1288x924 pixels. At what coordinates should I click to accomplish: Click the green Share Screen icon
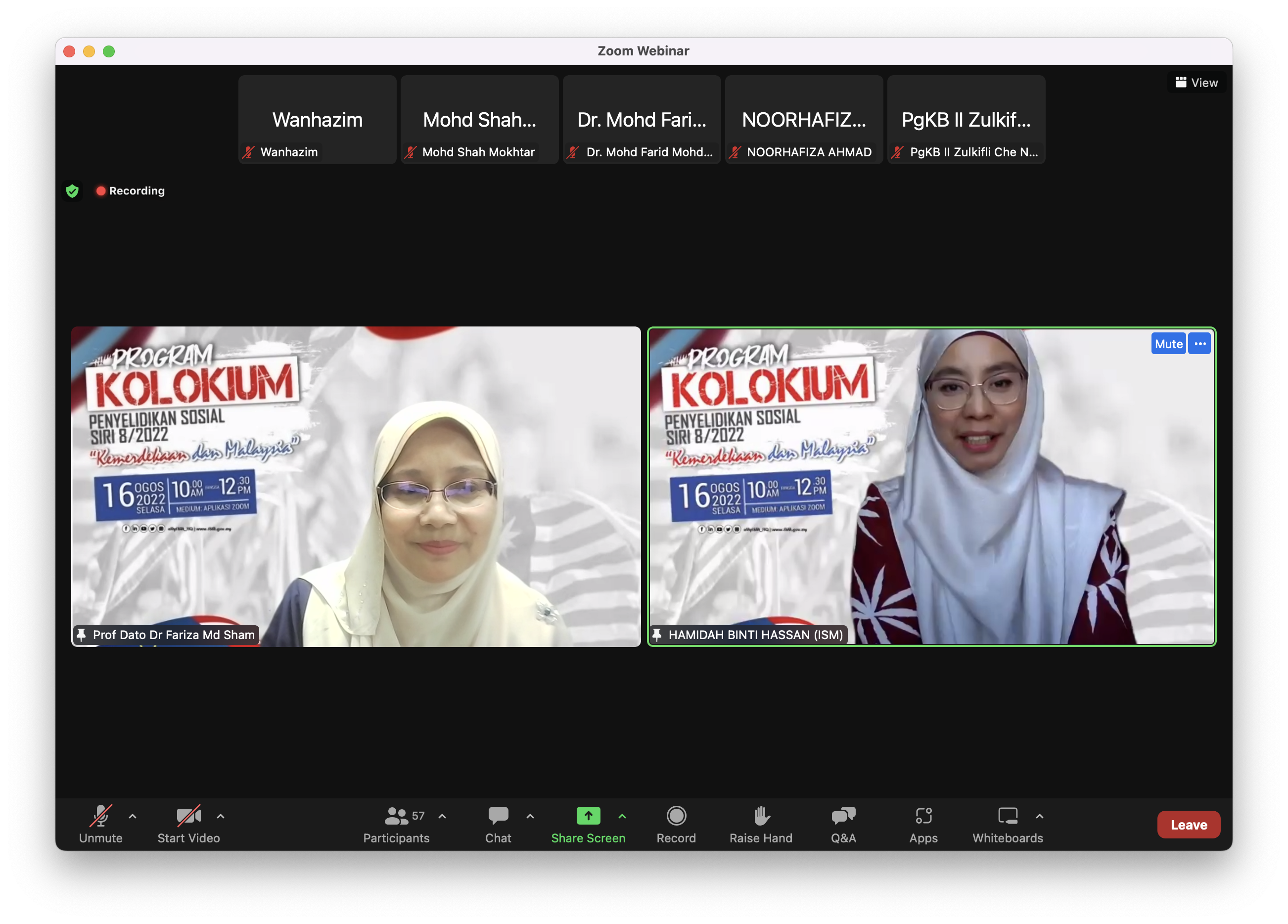(x=588, y=816)
